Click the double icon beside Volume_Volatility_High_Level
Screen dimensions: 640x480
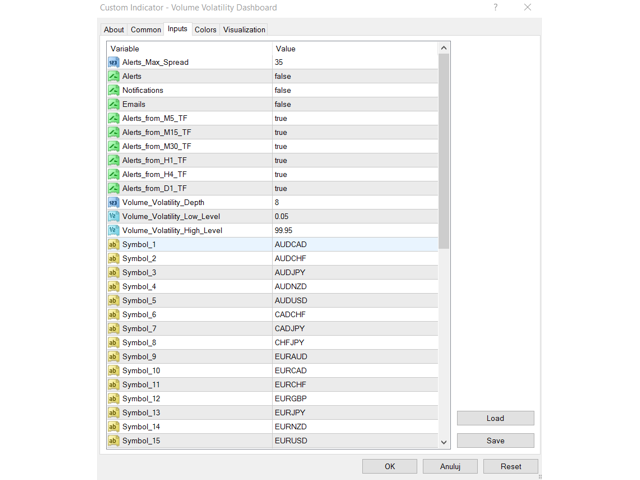point(113,231)
